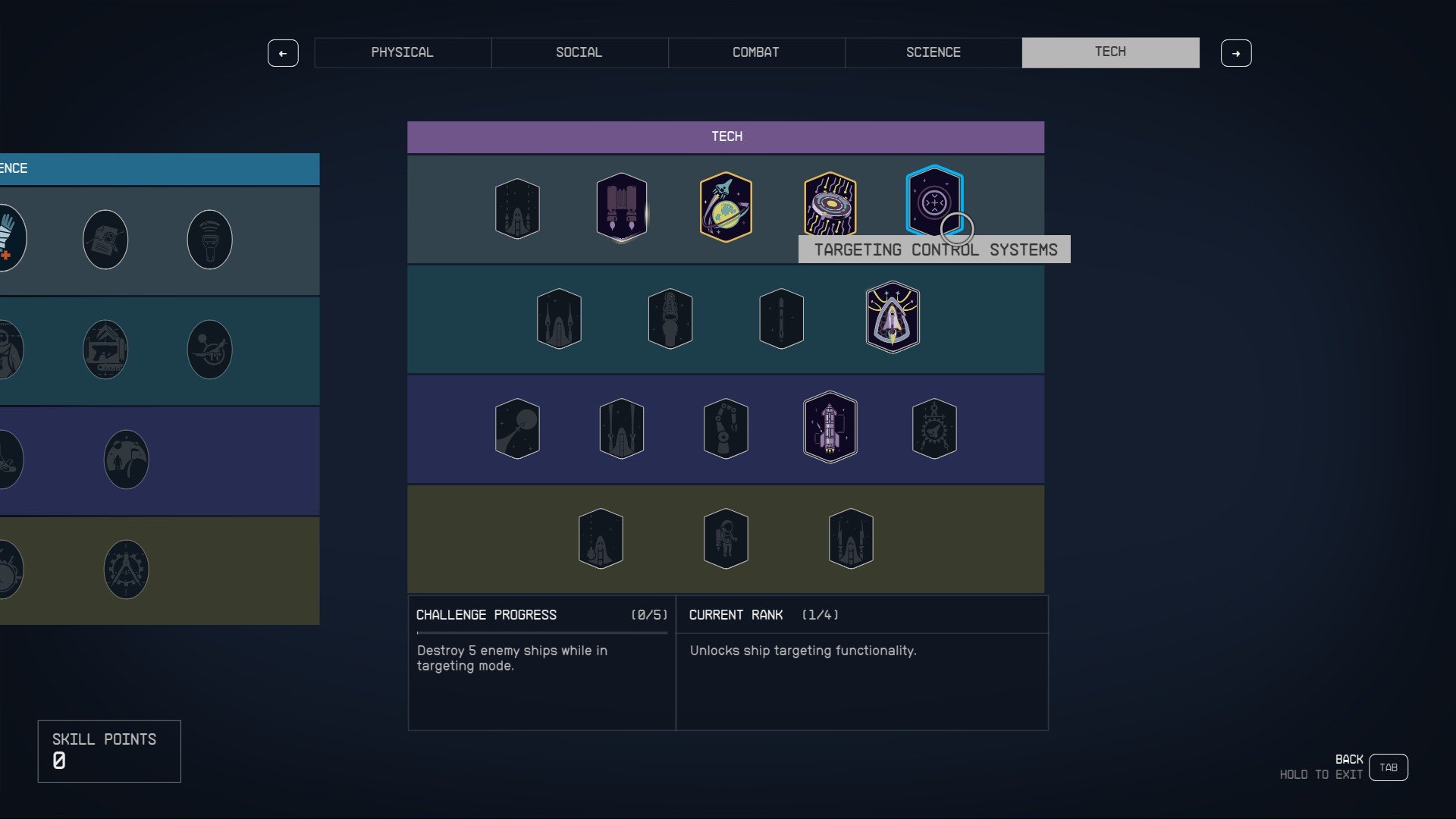Go to next skill tree with right arrow
This screenshot has height=819, width=1456.
[x=1236, y=53]
